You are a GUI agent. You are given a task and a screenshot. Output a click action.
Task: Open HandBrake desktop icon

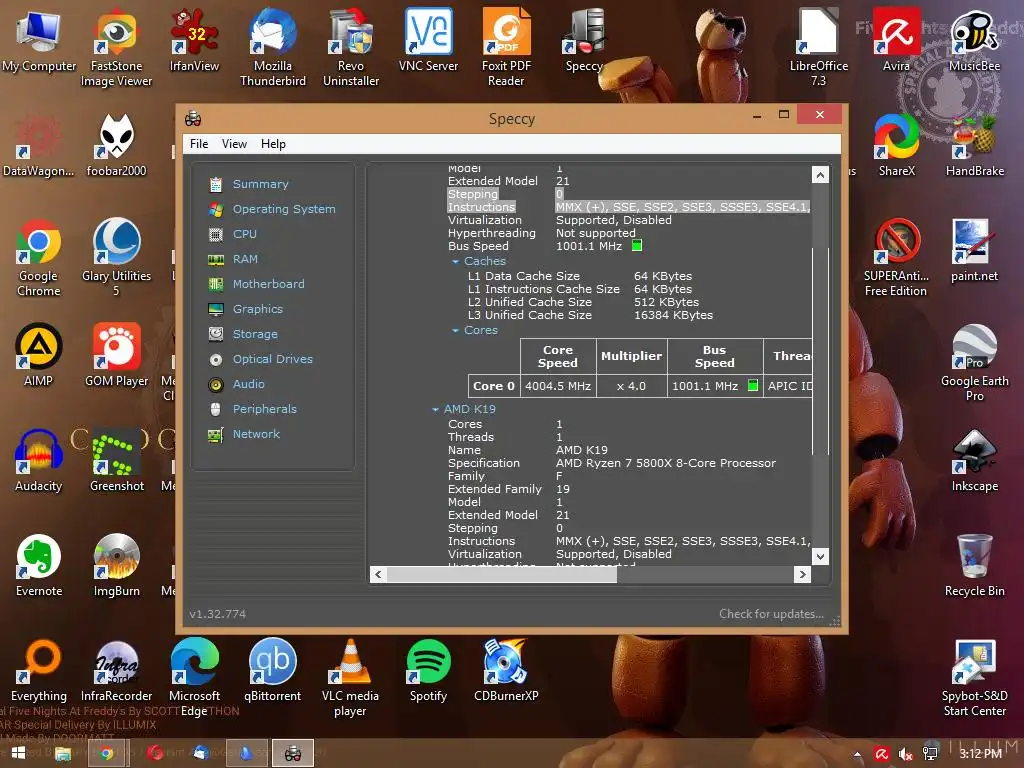click(x=974, y=146)
